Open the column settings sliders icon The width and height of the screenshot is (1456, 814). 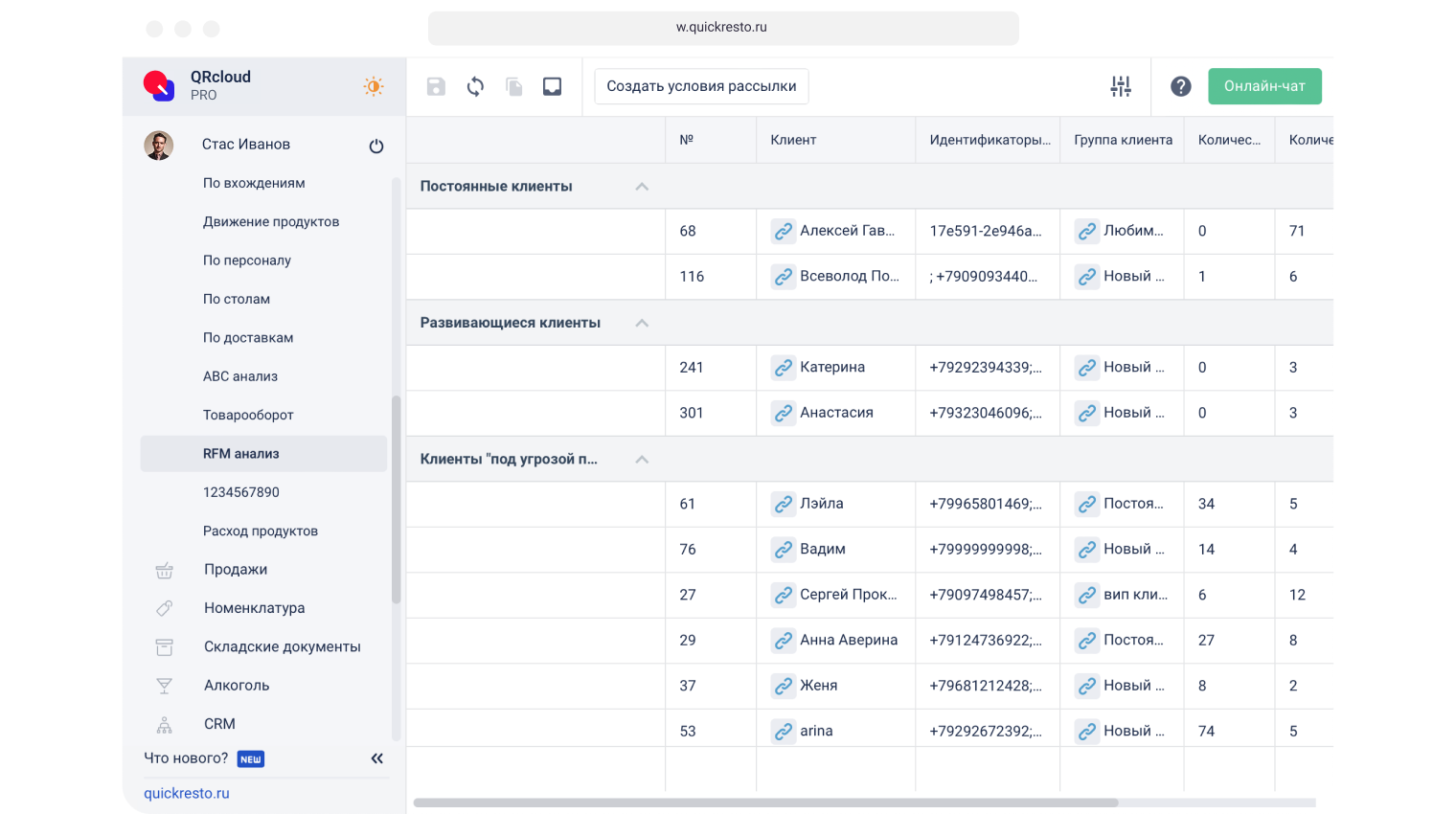pos(1121,86)
